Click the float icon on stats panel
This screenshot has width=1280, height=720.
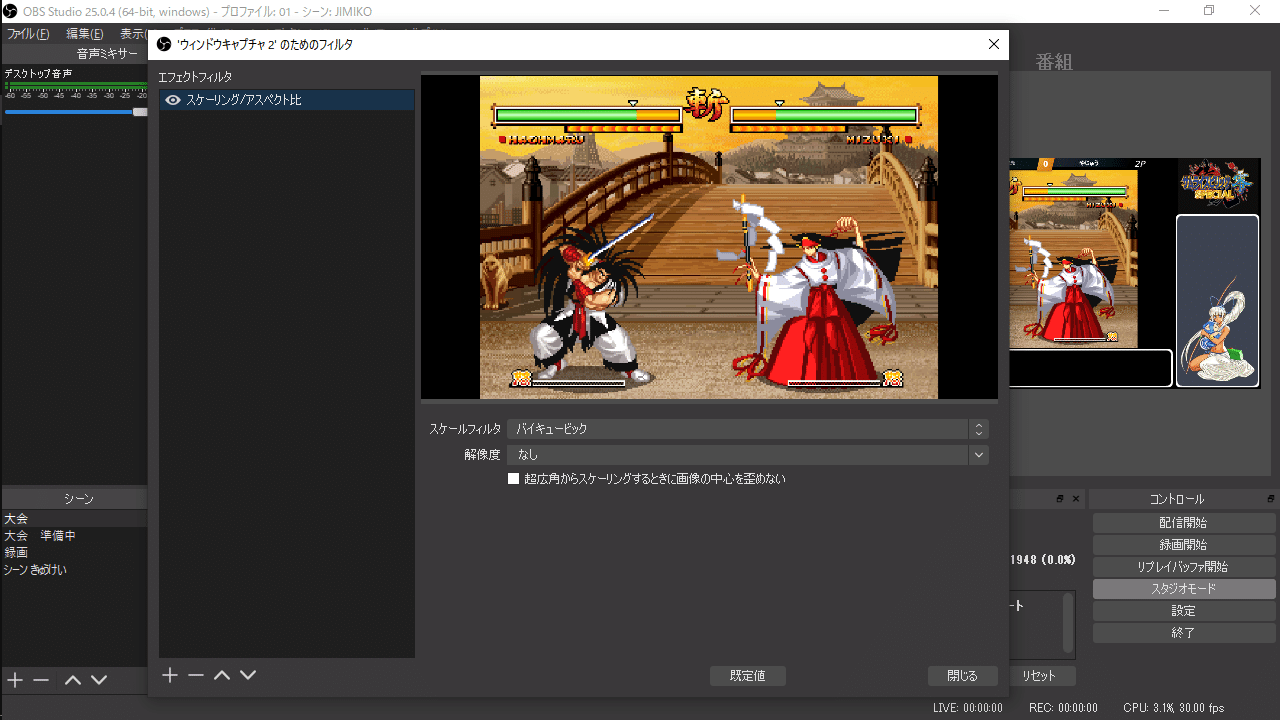tap(1060, 498)
